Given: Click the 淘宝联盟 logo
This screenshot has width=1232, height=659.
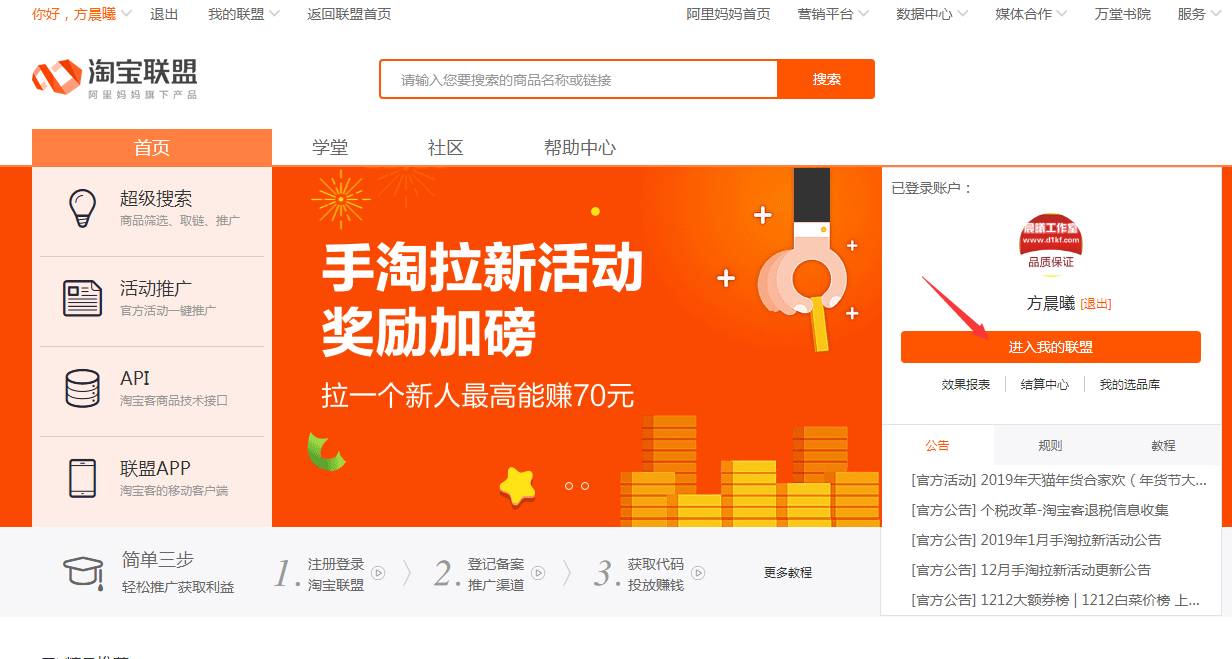Looking at the screenshot, I should [x=115, y=78].
